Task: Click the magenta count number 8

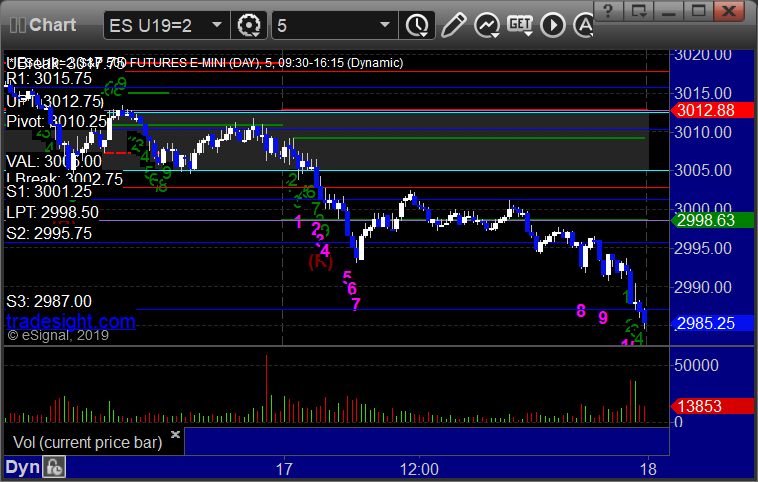Action: 581,311
